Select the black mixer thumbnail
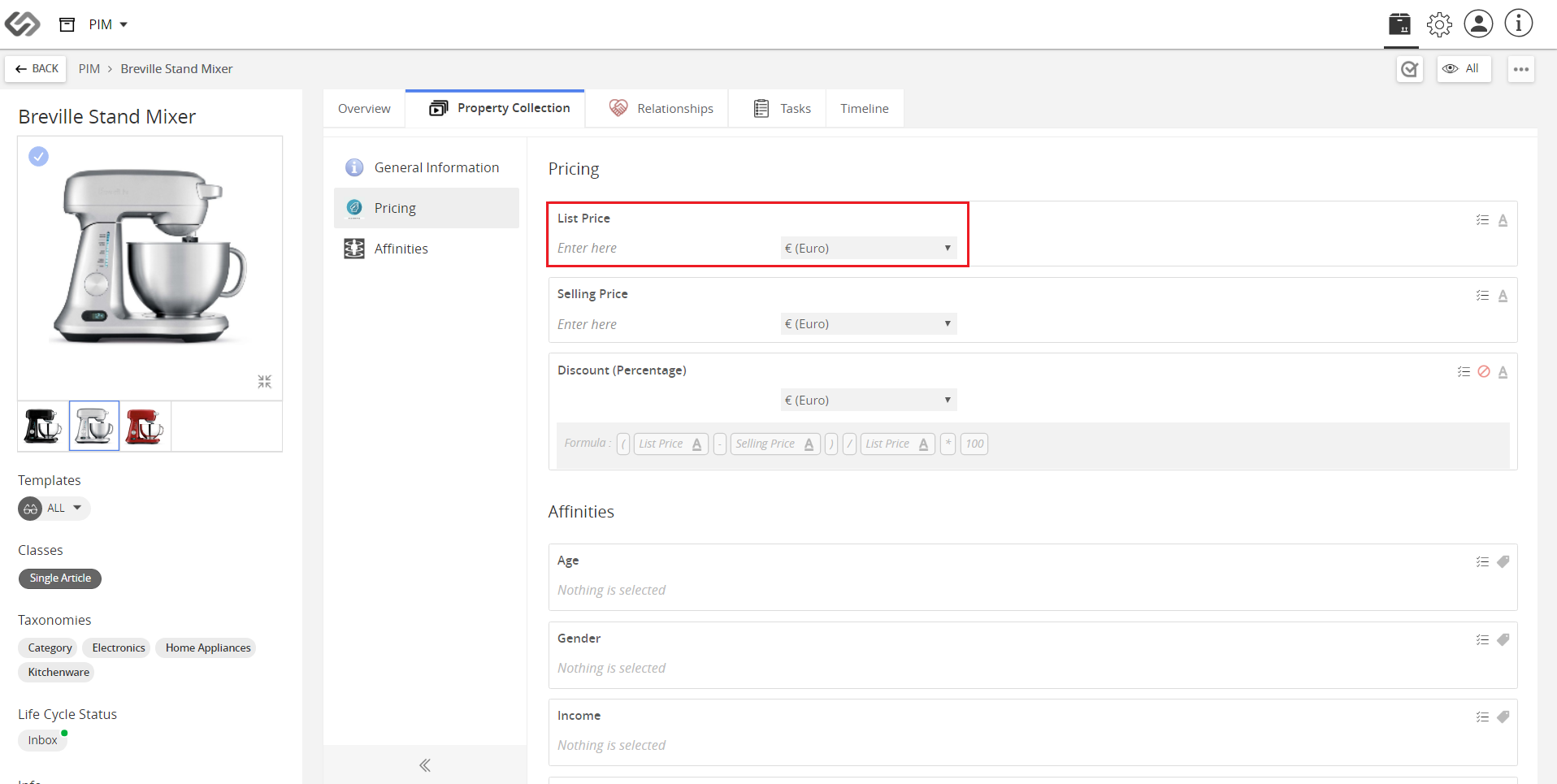The image size is (1557, 784). click(x=43, y=426)
